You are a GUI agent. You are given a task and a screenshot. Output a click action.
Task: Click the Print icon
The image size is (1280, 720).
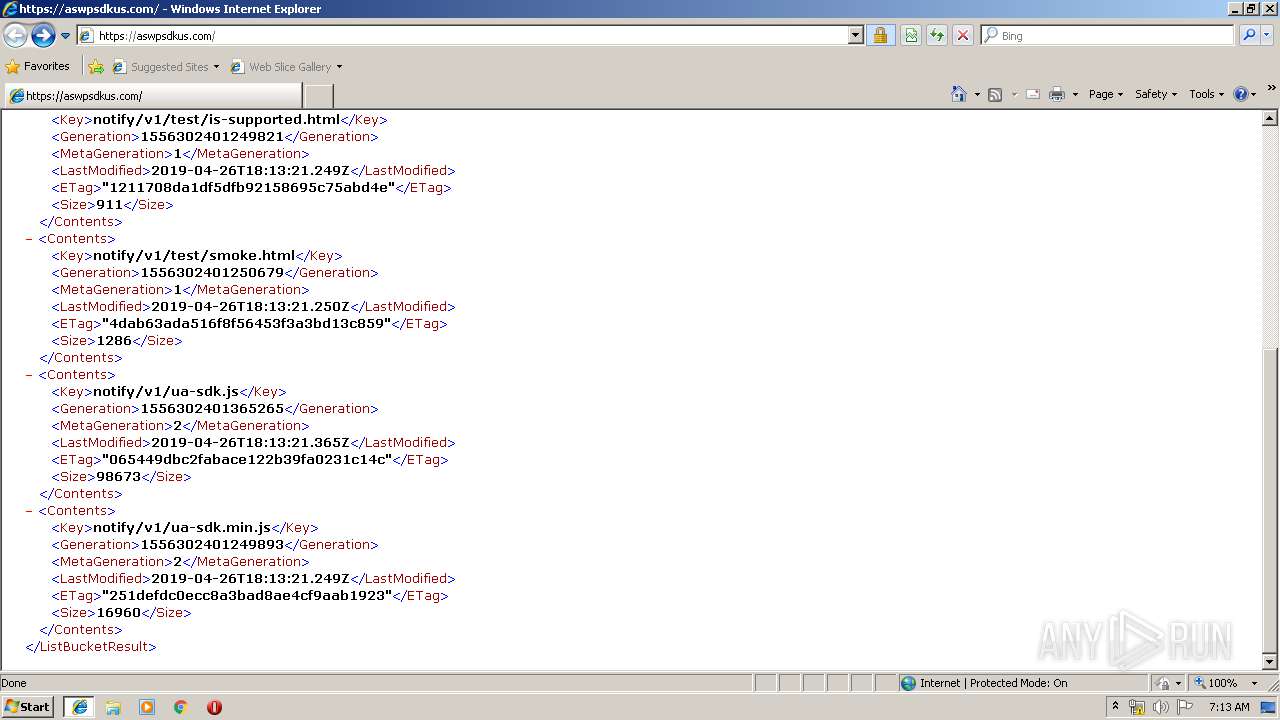coord(1057,94)
